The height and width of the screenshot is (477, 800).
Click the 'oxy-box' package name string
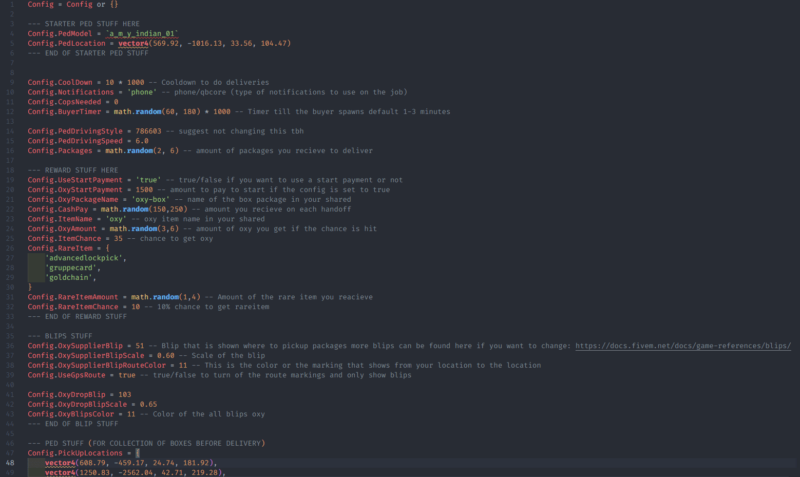[151, 199]
